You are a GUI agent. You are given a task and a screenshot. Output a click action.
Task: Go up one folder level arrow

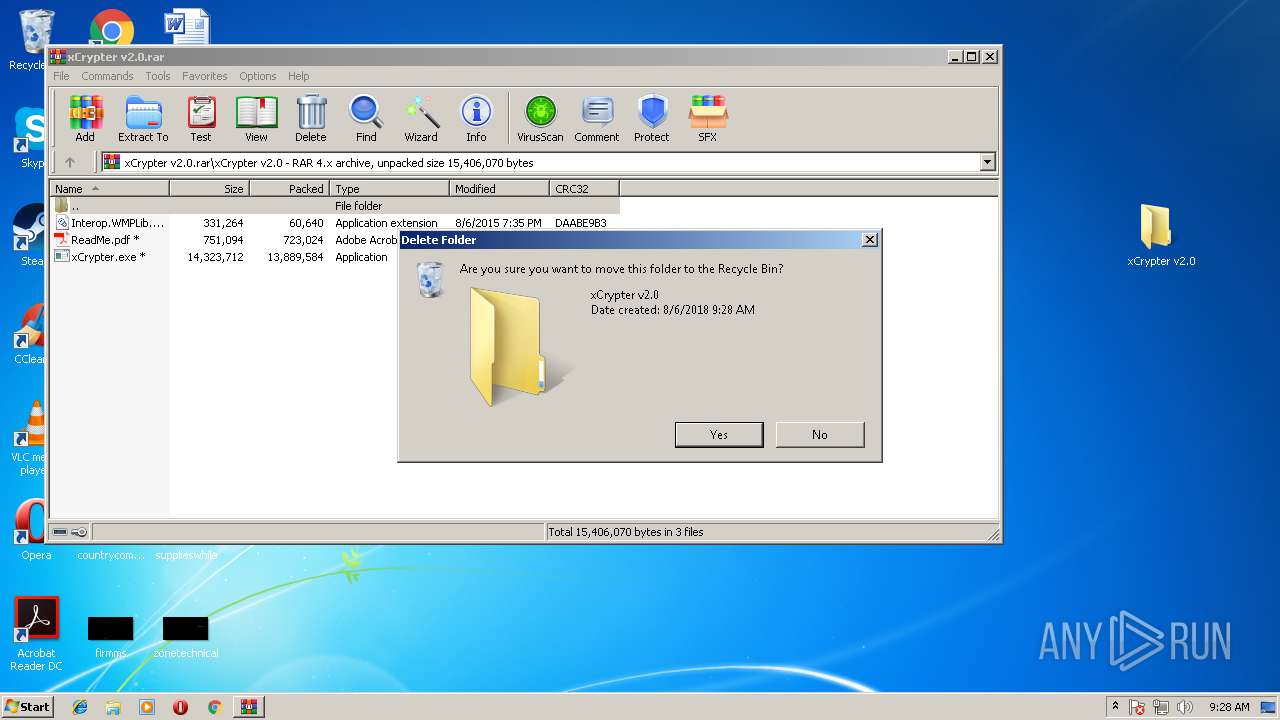click(x=70, y=162)
